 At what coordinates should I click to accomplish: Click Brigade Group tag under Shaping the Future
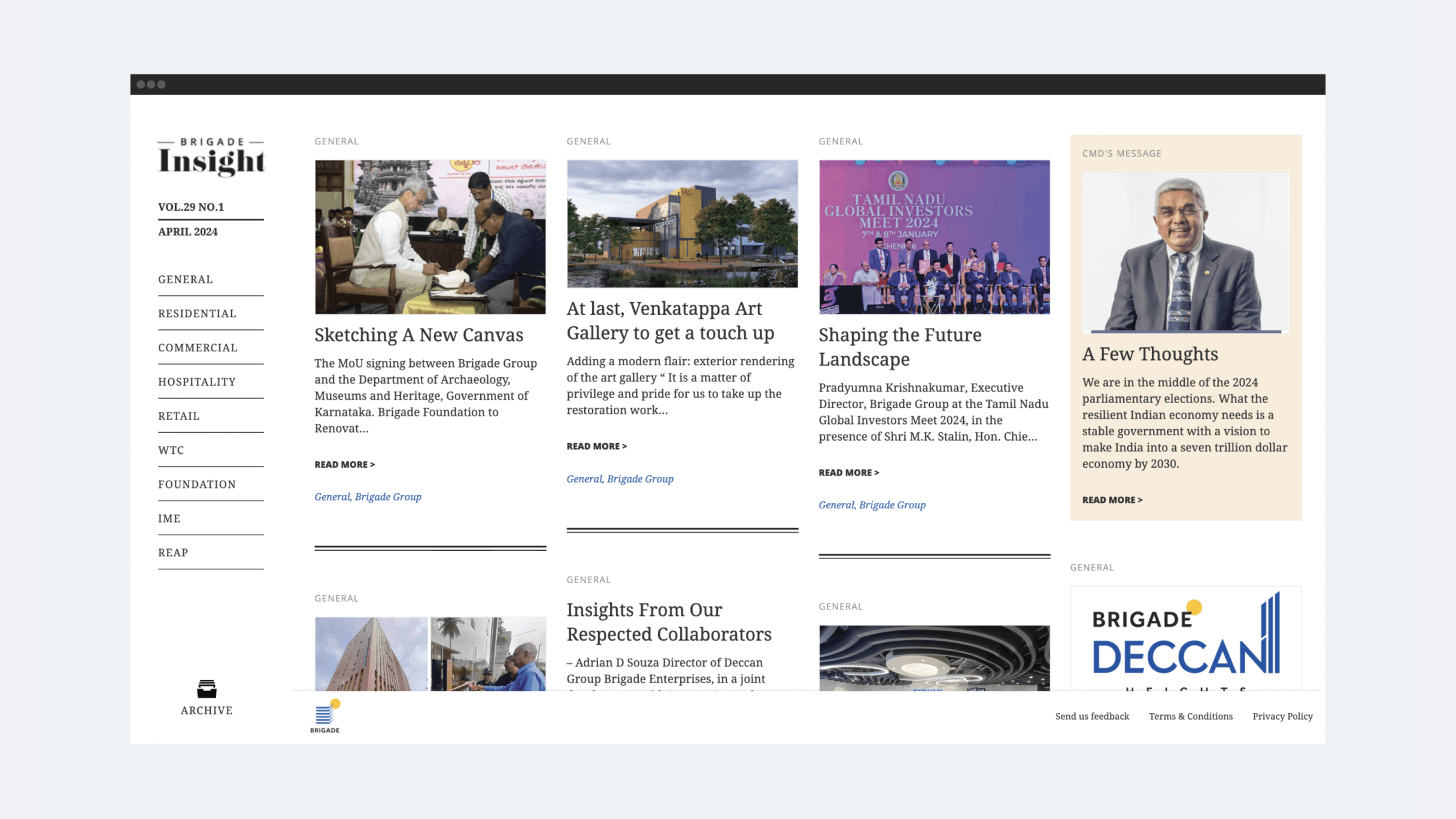(x=892, y=505)
